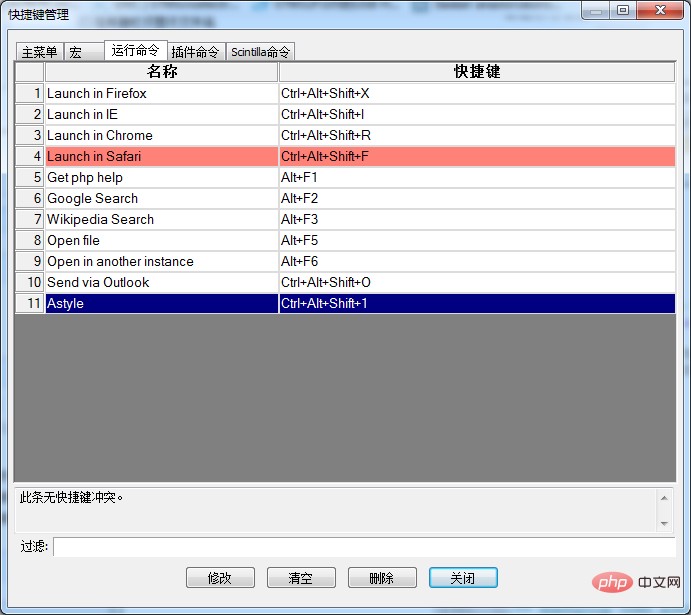This screenshot has width=691, height=615.
Task: Select the 插件命令 tab
Action: pos(195,52)
